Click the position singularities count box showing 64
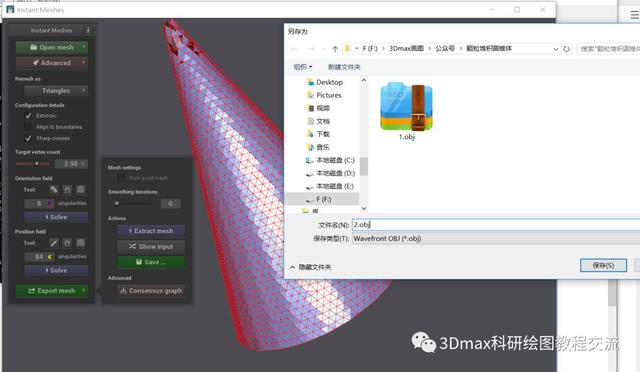 click(39, 257)
